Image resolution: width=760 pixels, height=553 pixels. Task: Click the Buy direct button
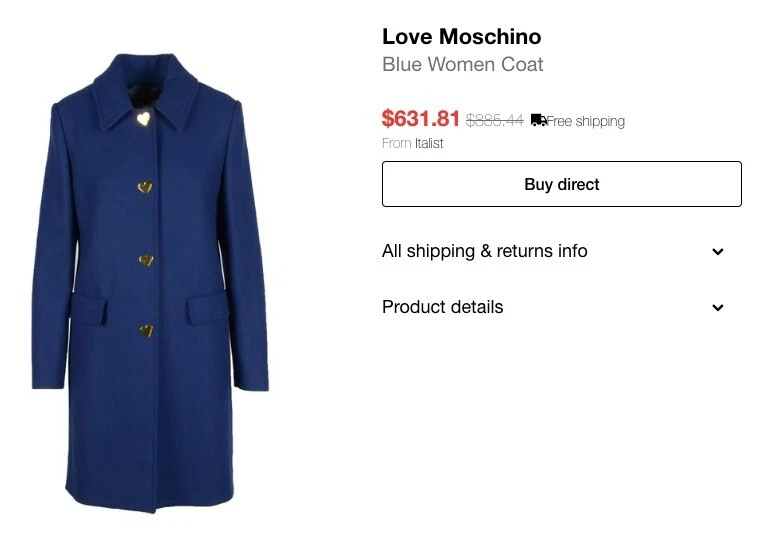(561, 184)
